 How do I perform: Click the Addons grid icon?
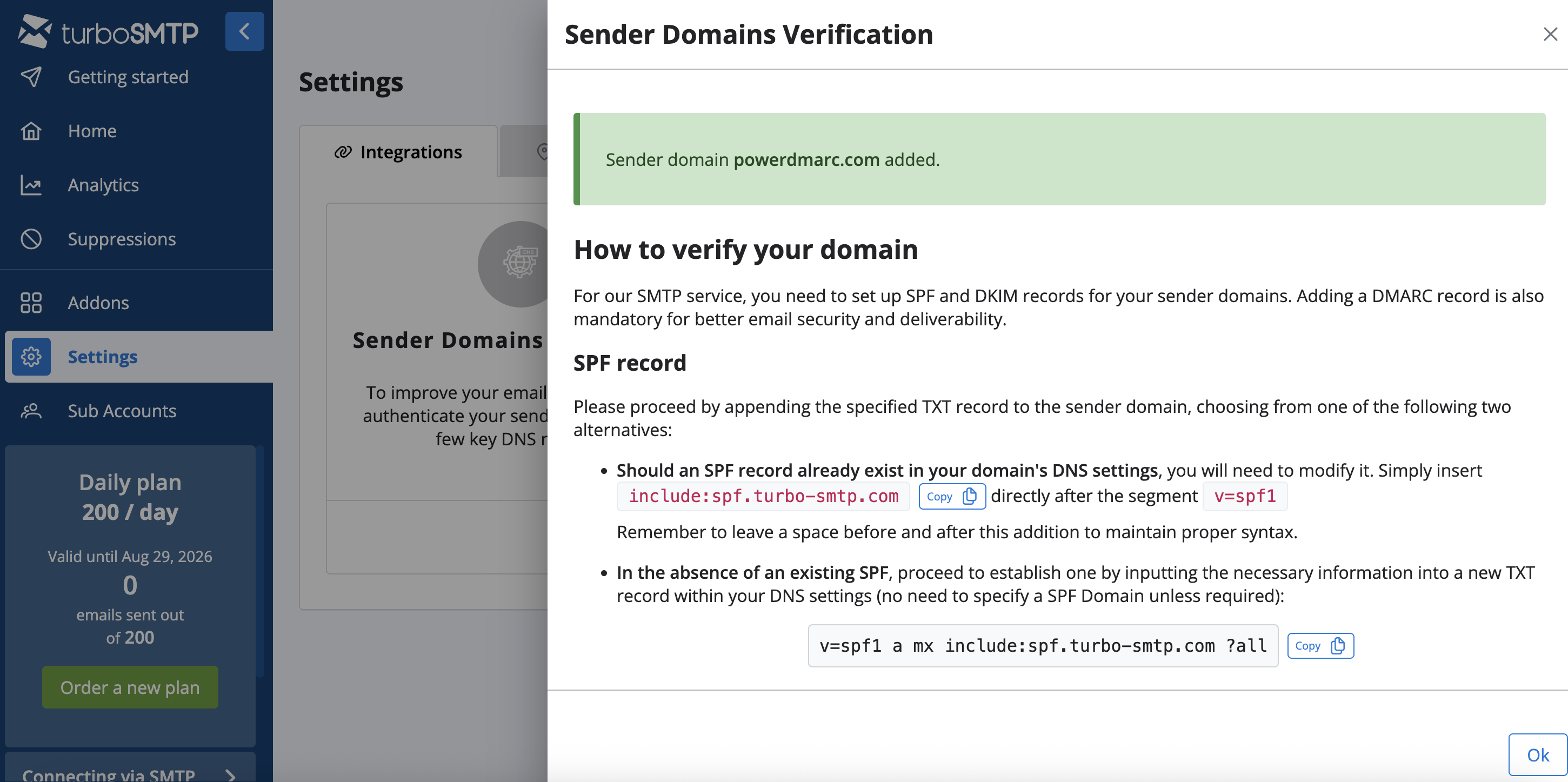point(31,303)
